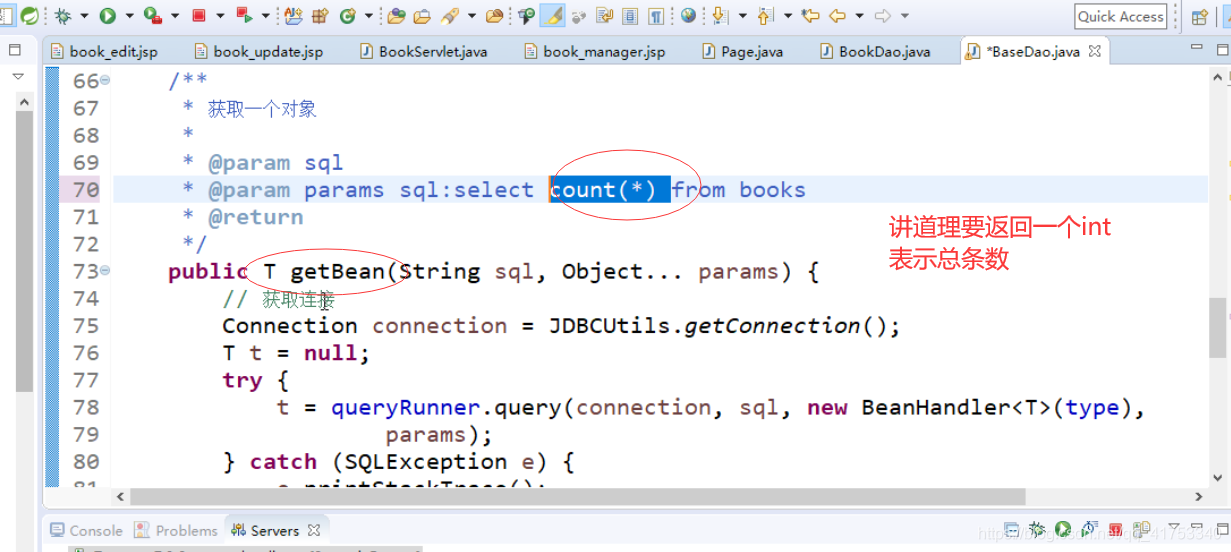Open the External Tools dropdown arrow
The height and width of the screenshot is (552, 1231).
[x=175, y=17]
